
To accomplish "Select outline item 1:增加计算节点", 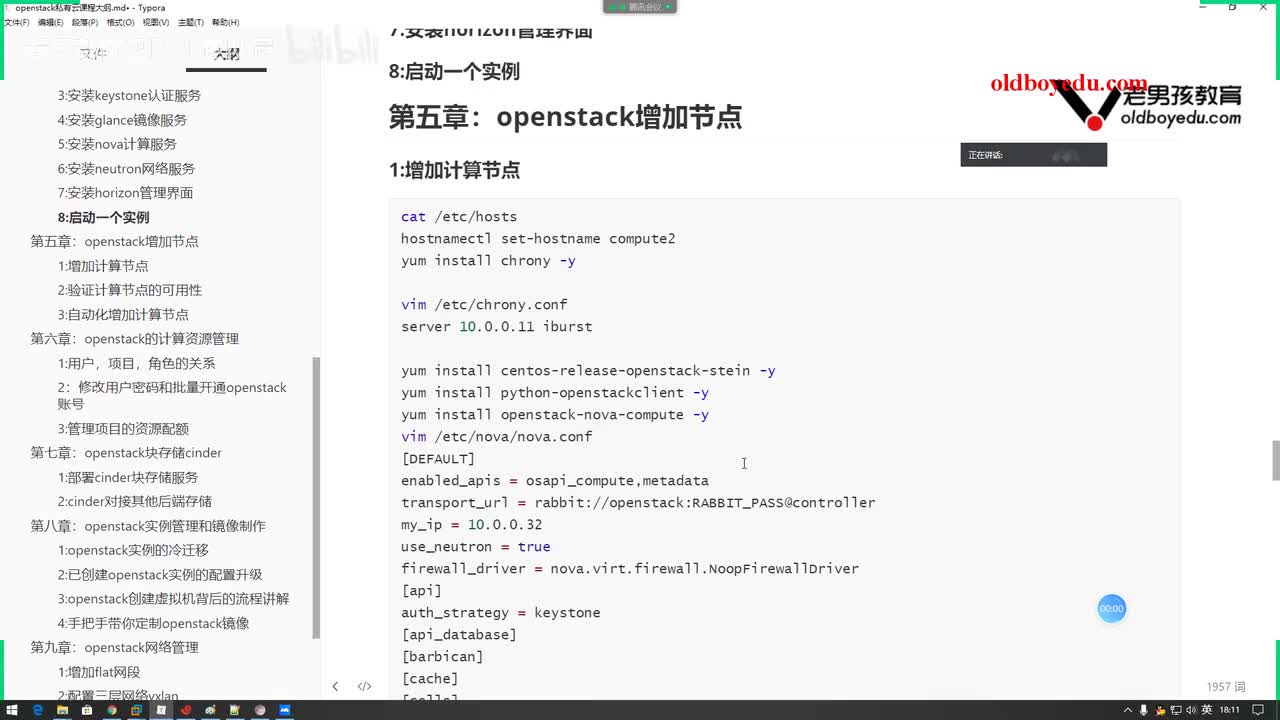I will (x=103, y=266).
